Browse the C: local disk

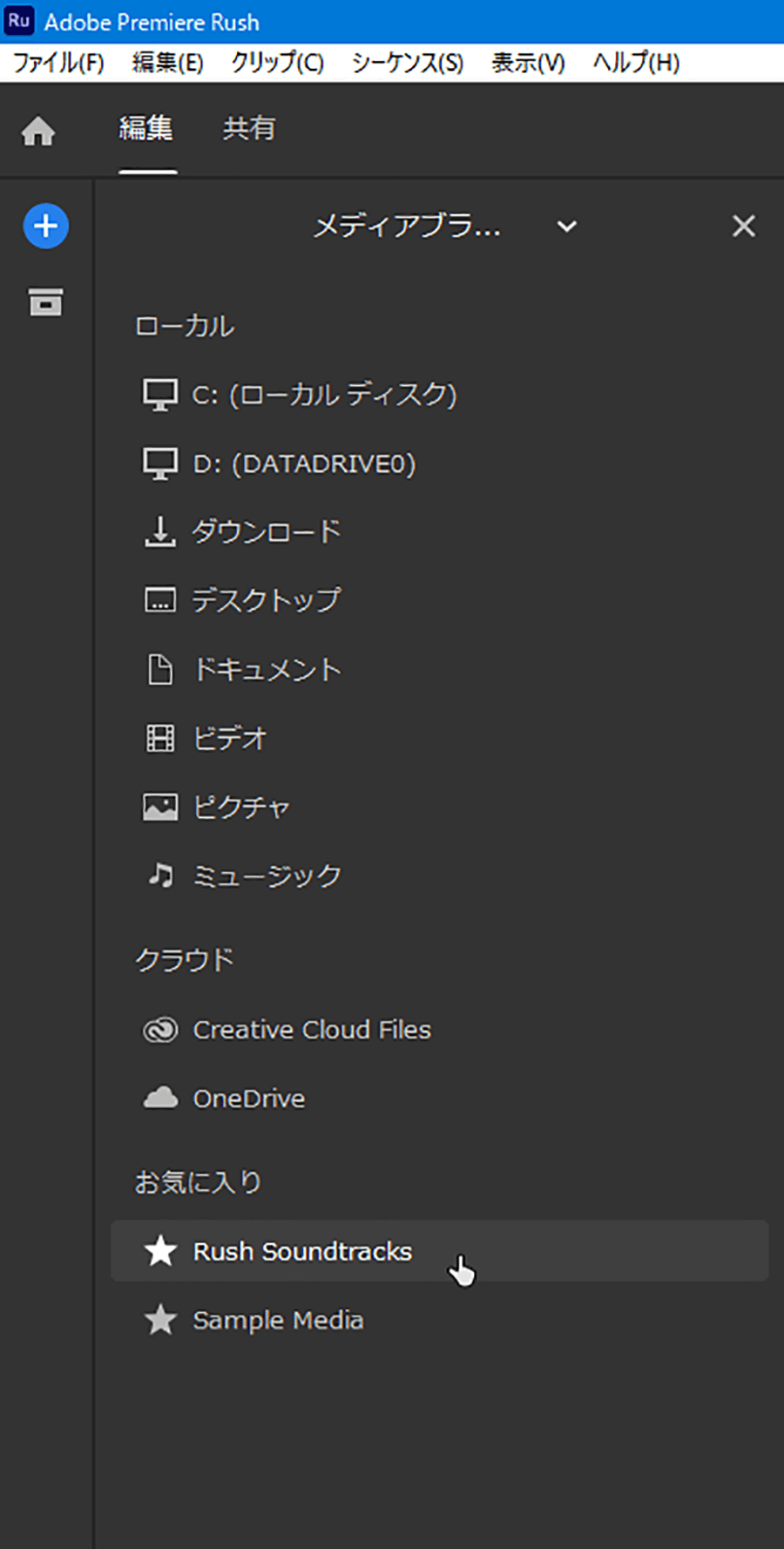coord(324,395)
